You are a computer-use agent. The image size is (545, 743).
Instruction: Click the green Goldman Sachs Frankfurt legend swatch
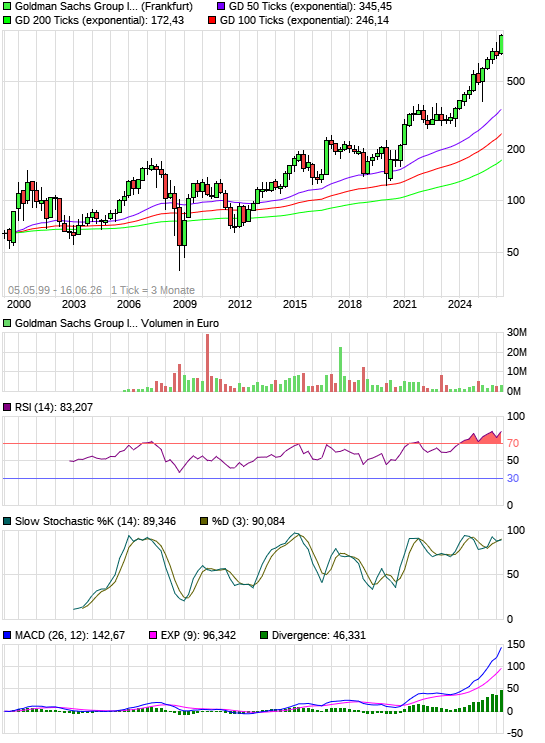point(7,7)
